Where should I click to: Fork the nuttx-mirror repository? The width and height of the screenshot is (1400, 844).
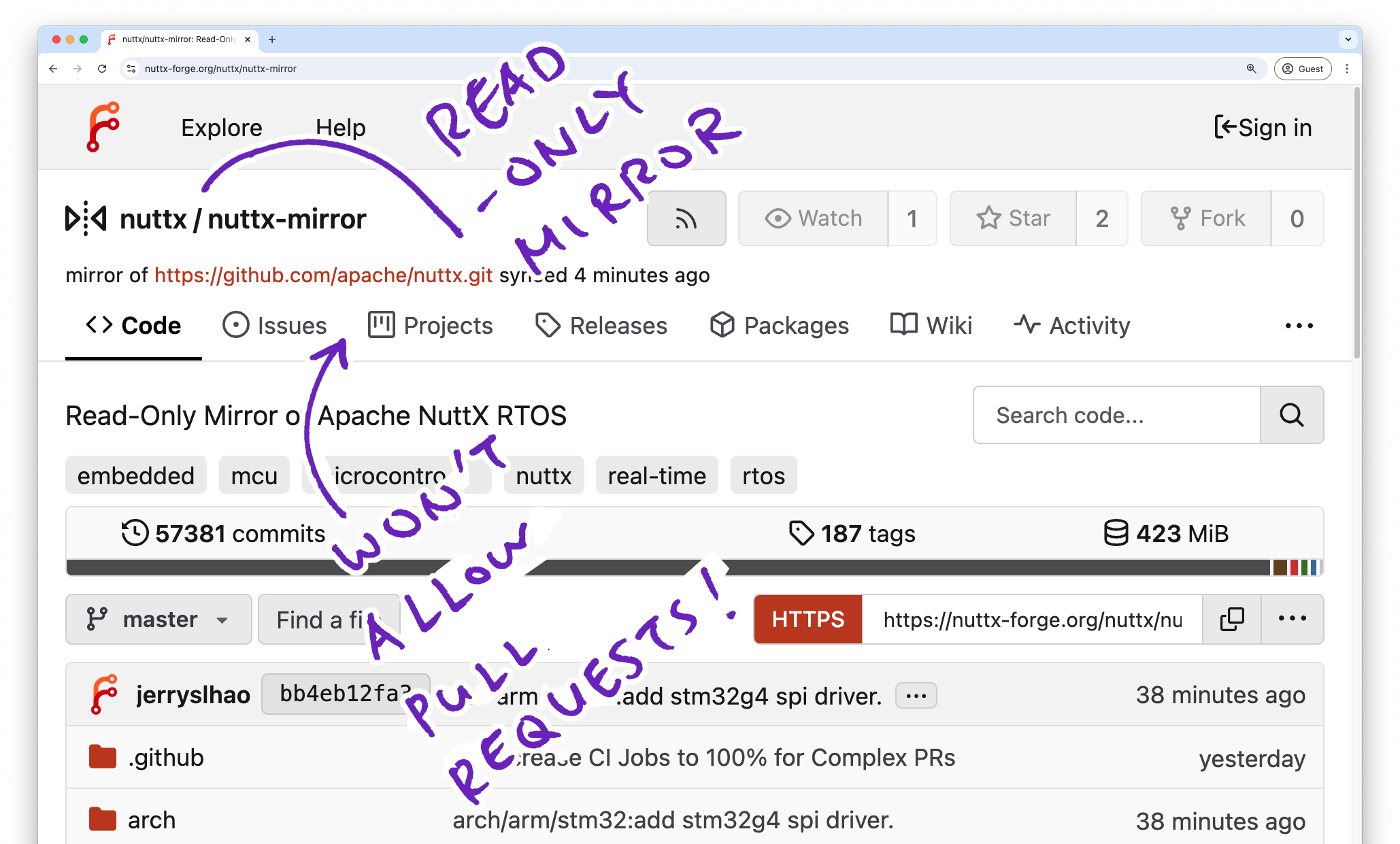point(1206,218)
